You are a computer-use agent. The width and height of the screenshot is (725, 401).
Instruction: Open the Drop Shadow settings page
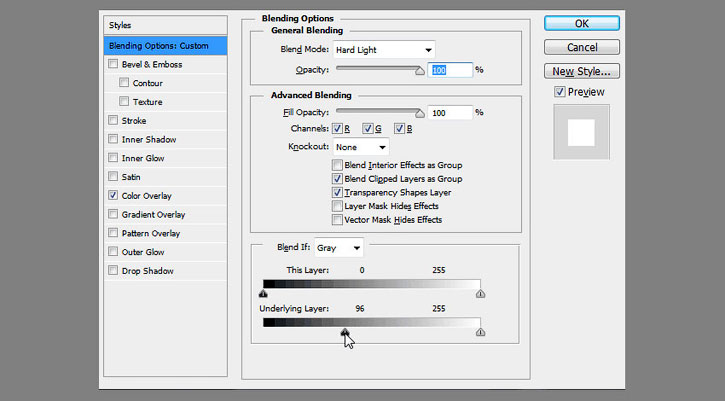pos(147,271)
